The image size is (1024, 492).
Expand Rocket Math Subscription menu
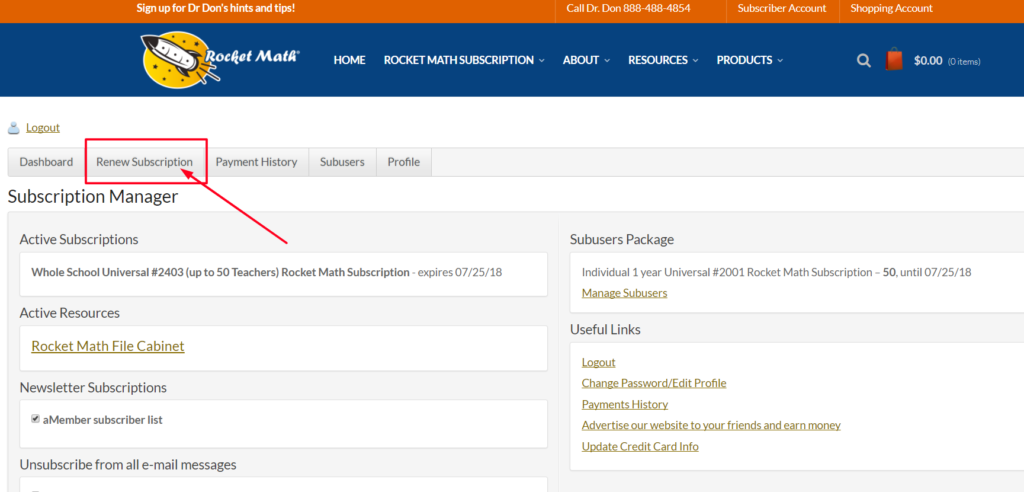(464, 60)
